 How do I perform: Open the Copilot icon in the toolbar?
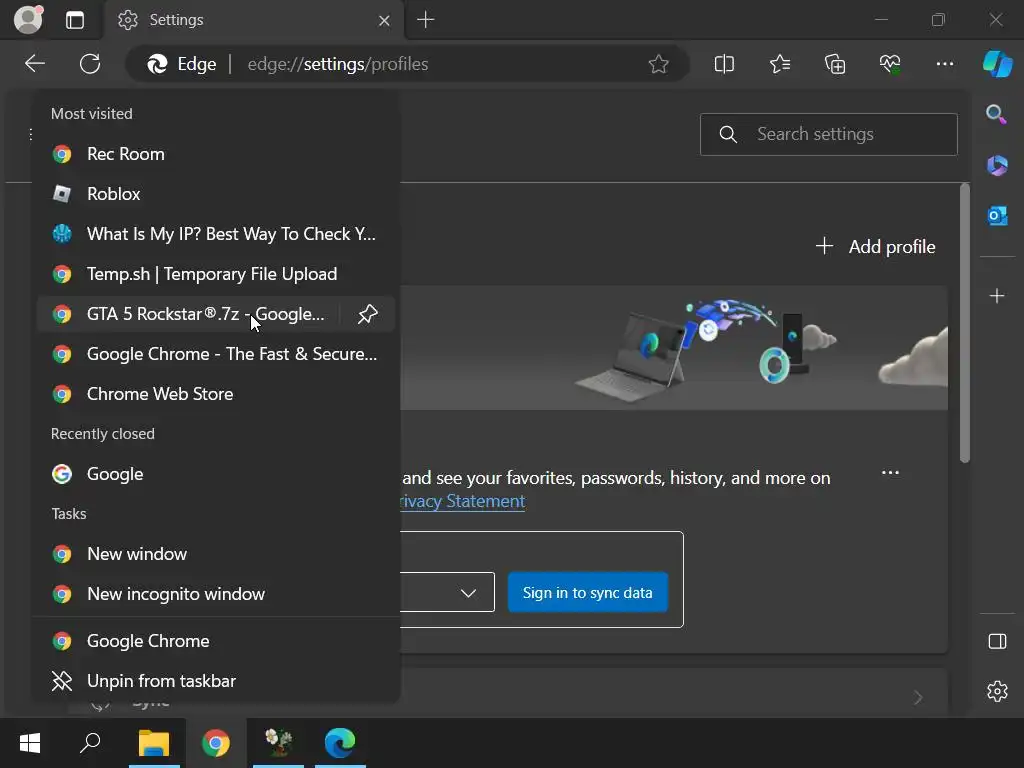(997, 64)
